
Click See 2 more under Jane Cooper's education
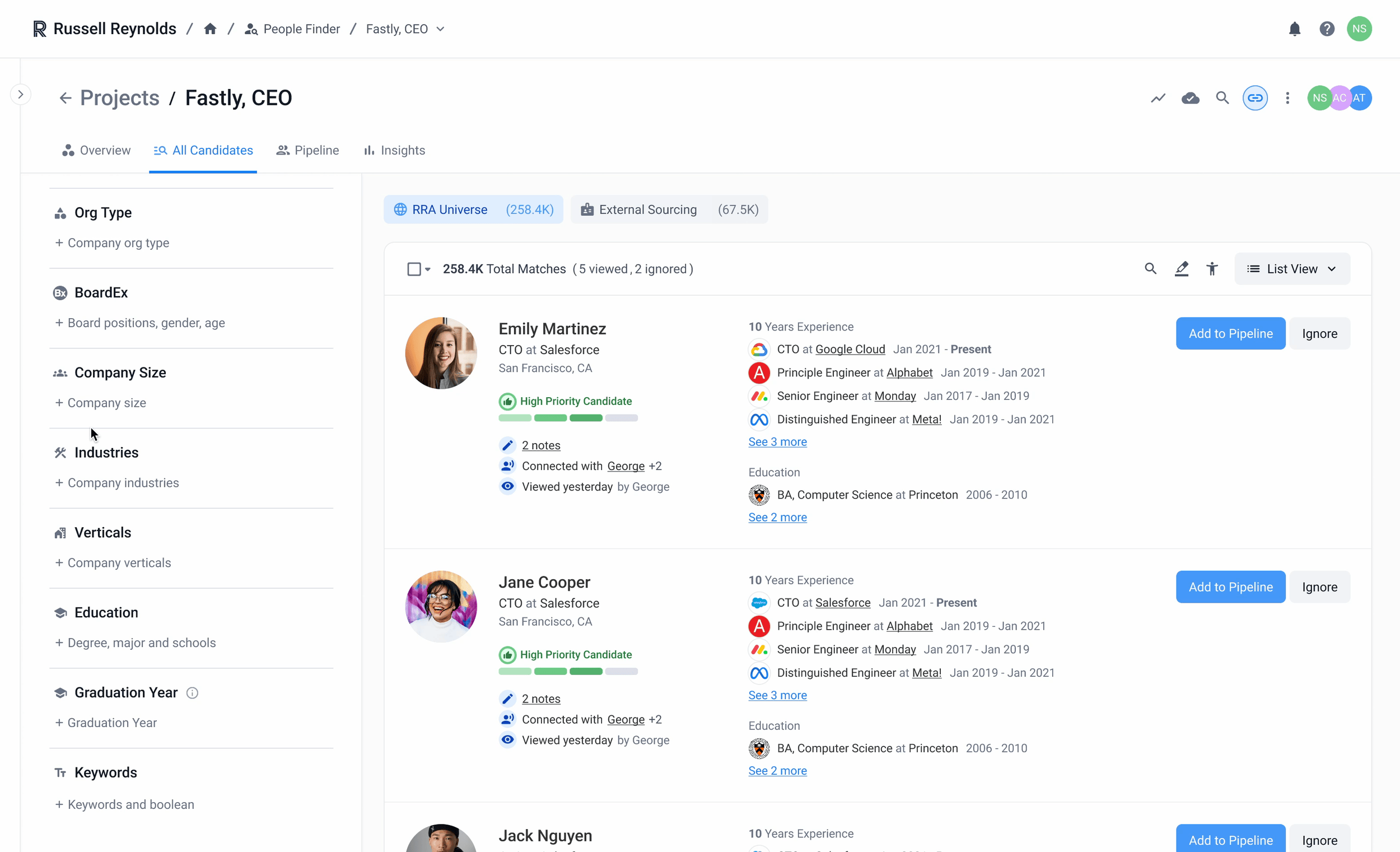(x=777, y=771)
